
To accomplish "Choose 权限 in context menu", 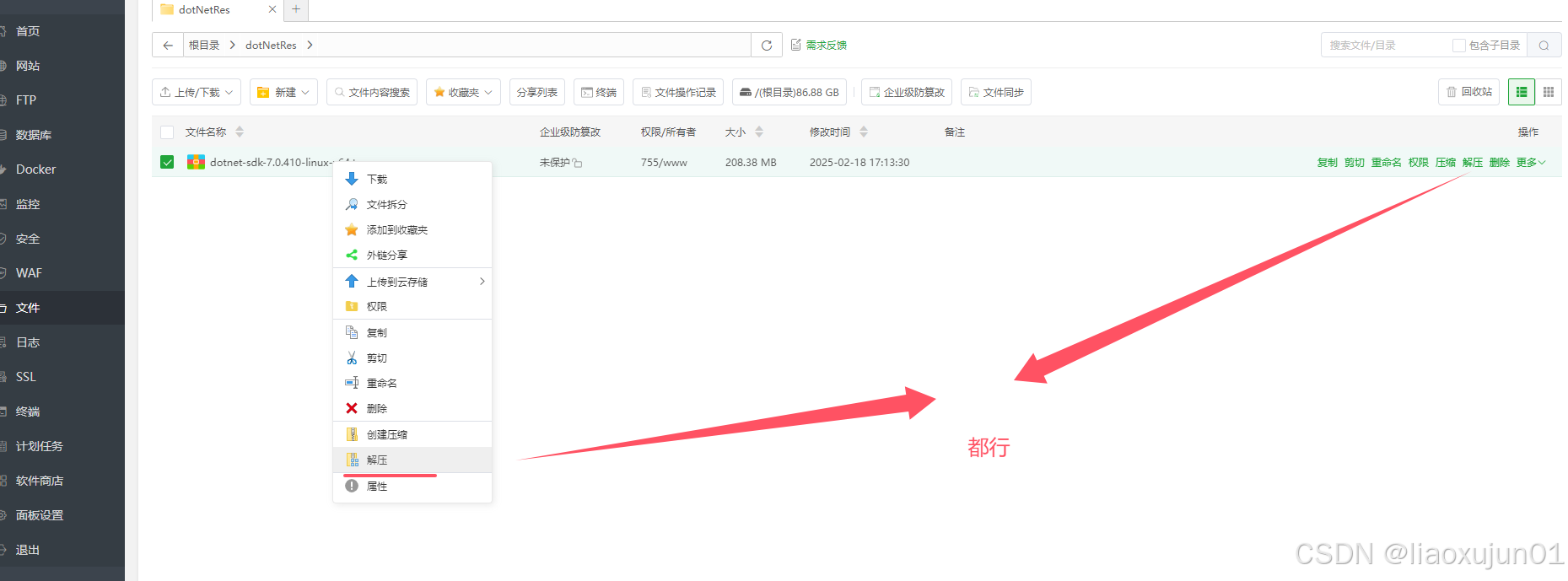I will coord(412,306).
